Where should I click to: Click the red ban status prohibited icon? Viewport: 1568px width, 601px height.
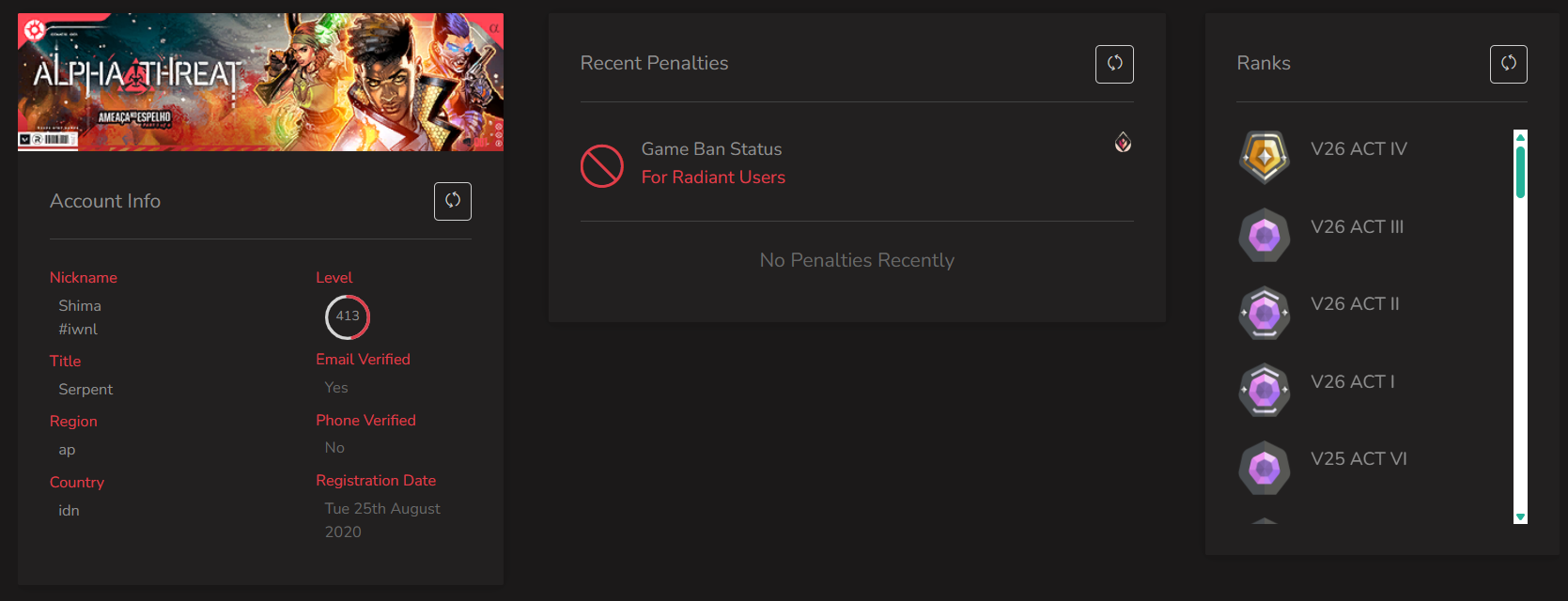click(x=602, y=166)
